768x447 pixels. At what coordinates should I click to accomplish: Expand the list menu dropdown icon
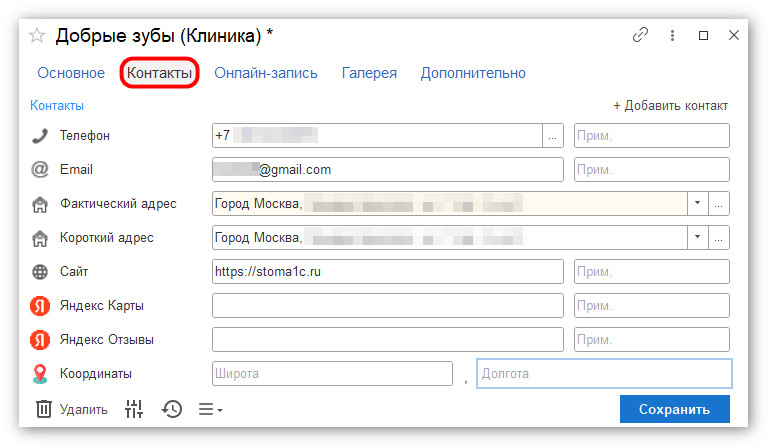coord(211,409)
